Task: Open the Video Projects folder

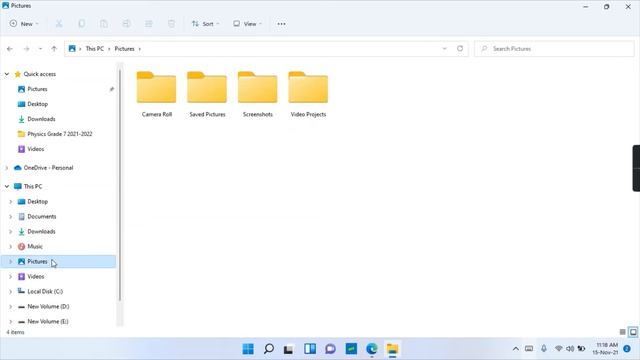Action: (x=308, y=94)
